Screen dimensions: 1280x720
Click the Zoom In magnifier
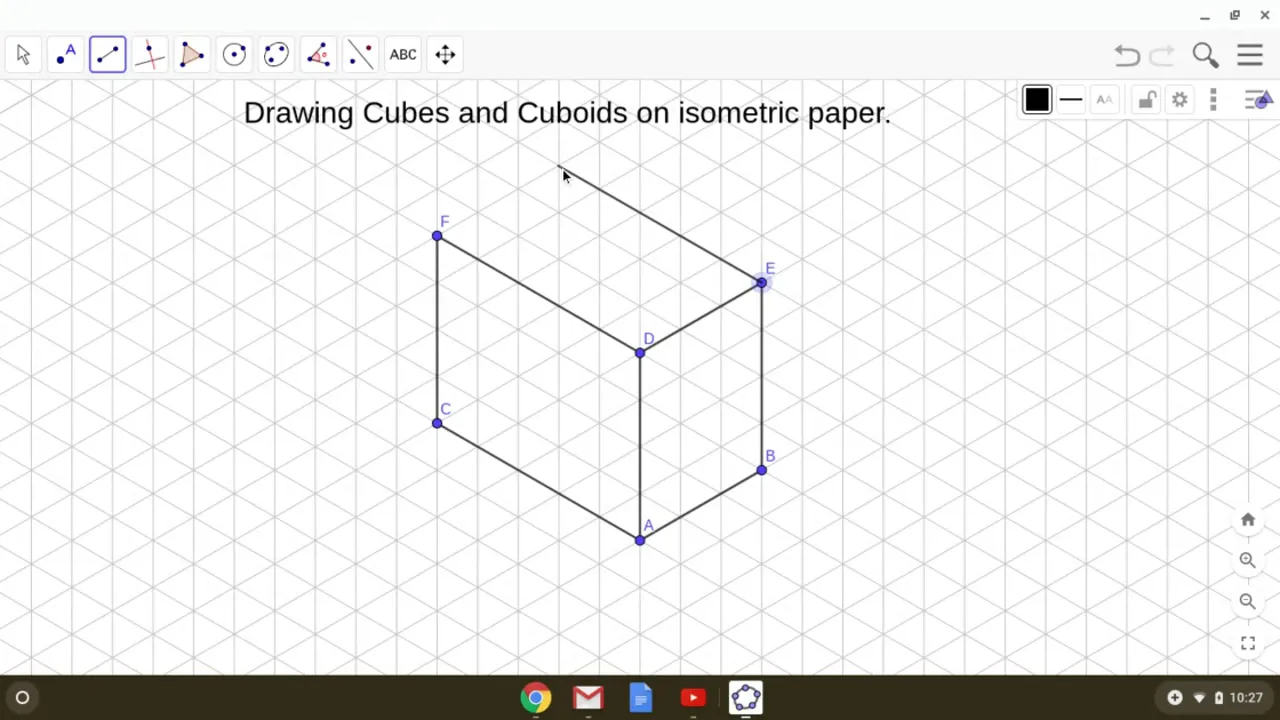pos(1248,561)
